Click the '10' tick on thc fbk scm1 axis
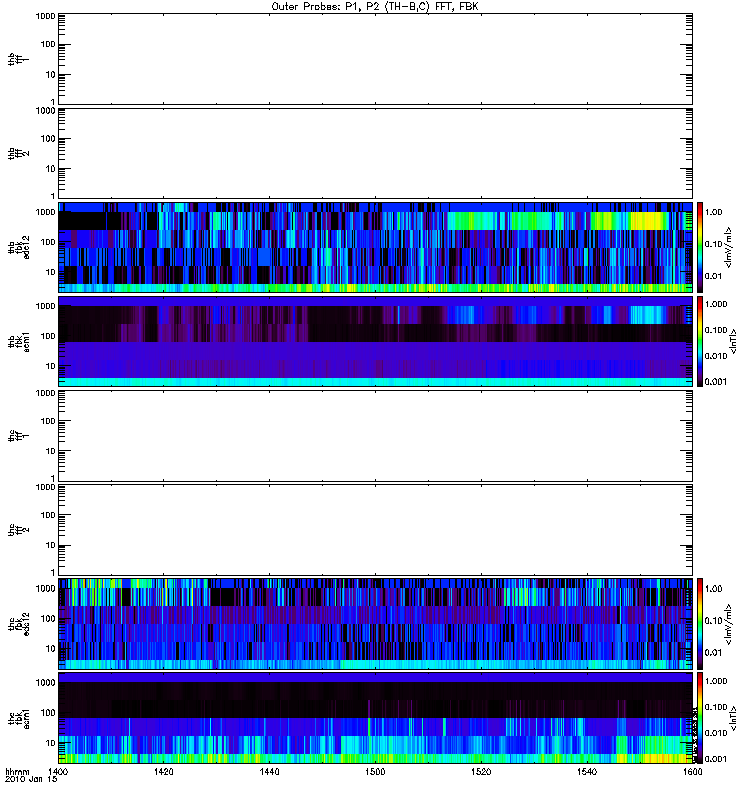This screenshot has width=750, height=800. 51,743
